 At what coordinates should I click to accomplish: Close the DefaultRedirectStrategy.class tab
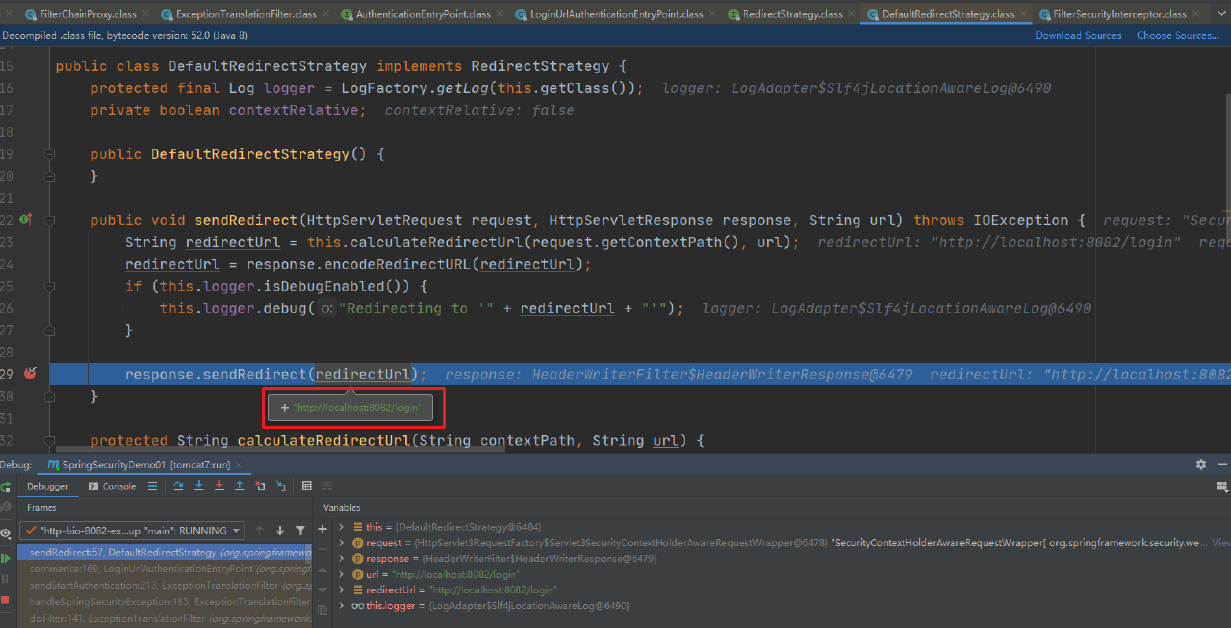pos(1023,14)
